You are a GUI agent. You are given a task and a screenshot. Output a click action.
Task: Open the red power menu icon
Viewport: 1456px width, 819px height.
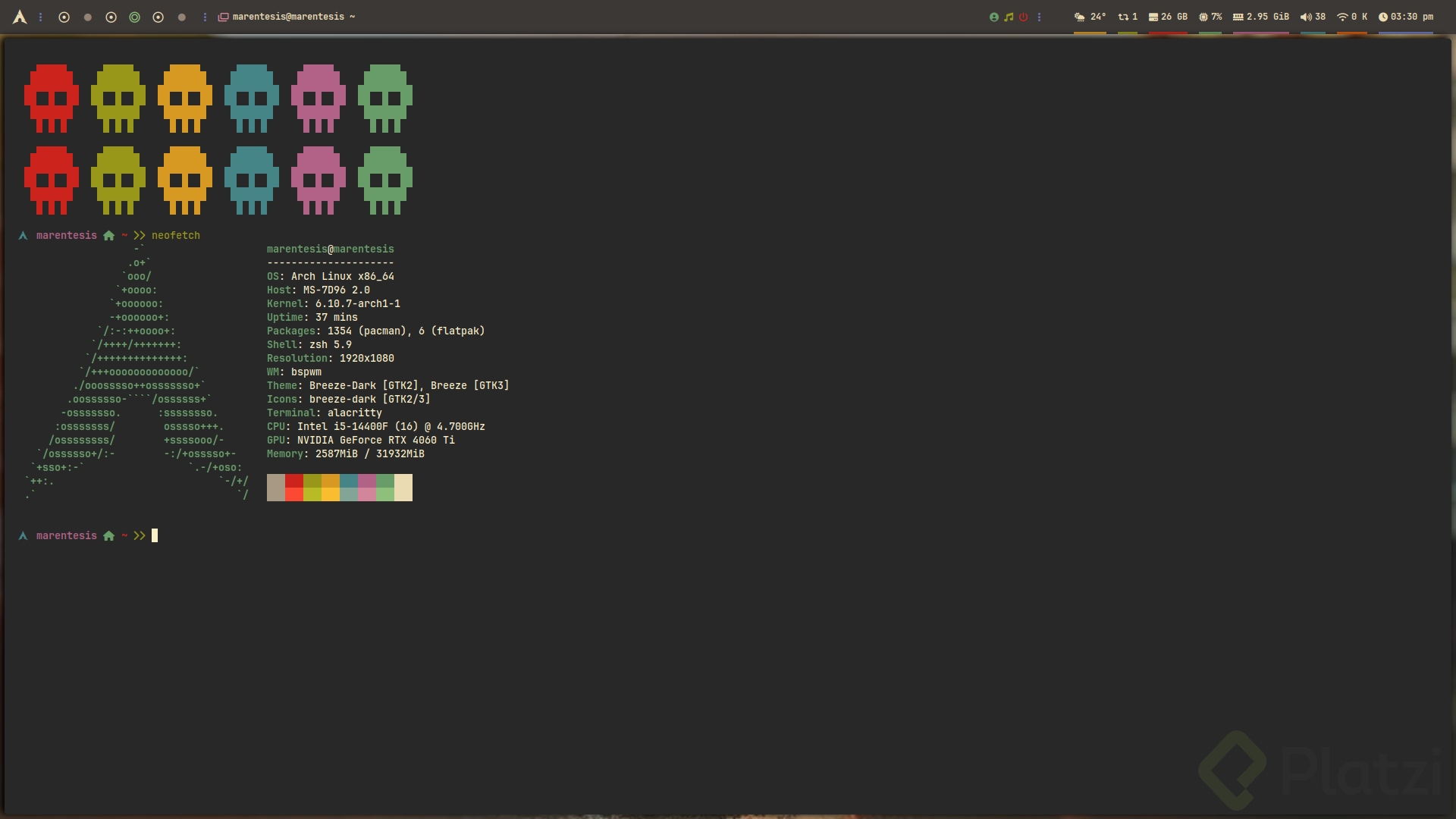[1023, 17]
